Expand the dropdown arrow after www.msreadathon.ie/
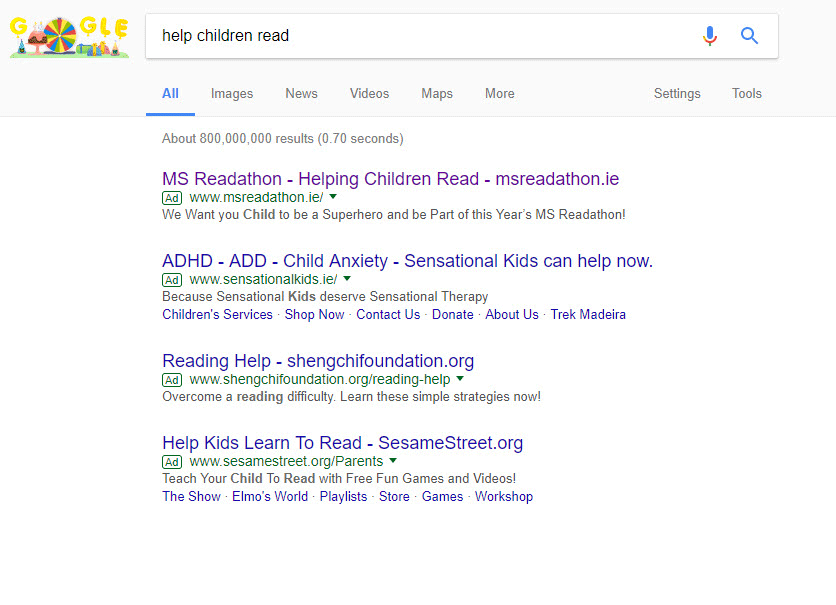The height and width of the screenshot is (605, 836). pos(333,197)
